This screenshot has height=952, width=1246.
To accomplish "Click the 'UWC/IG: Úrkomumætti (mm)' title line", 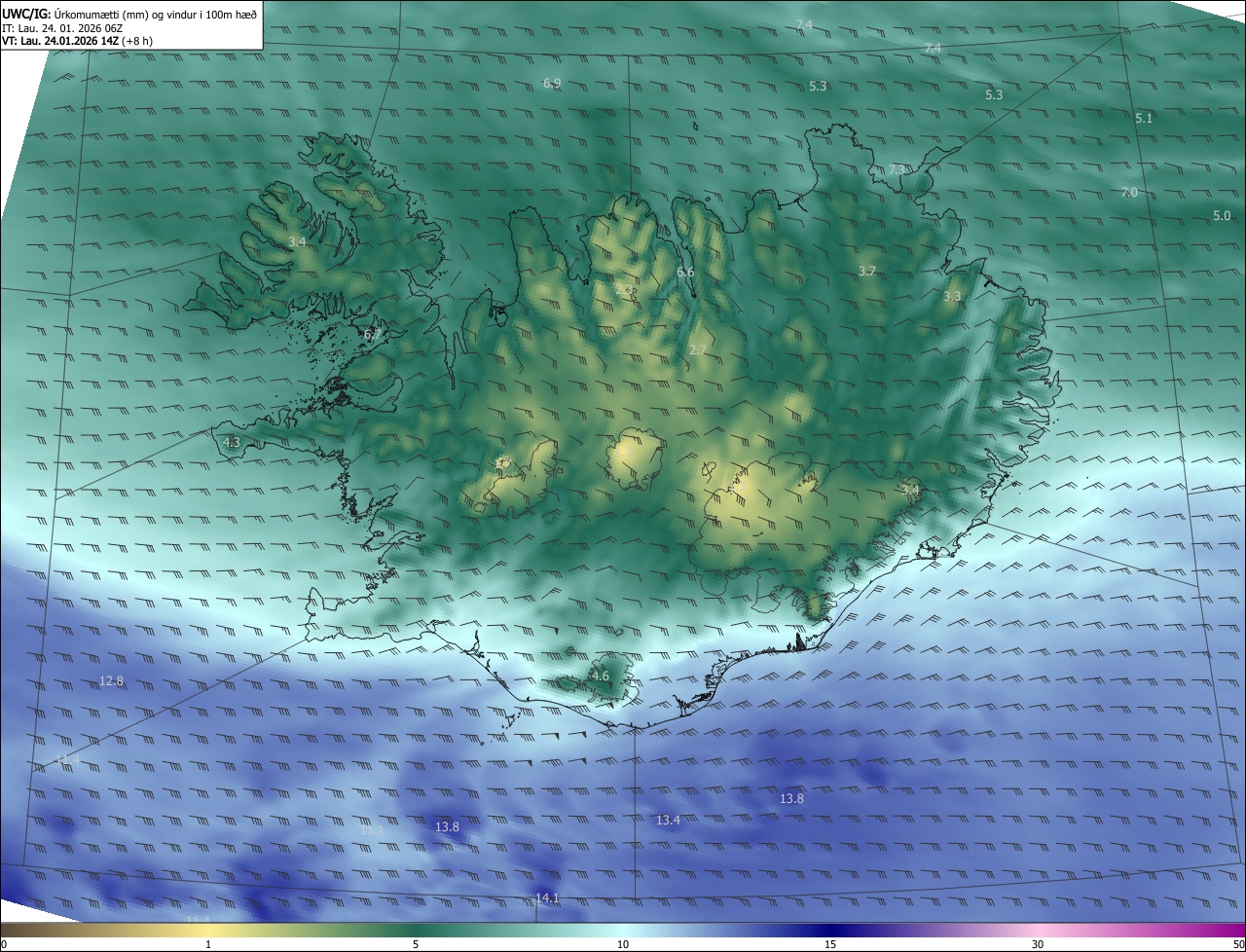I will (x=129, y=13).
